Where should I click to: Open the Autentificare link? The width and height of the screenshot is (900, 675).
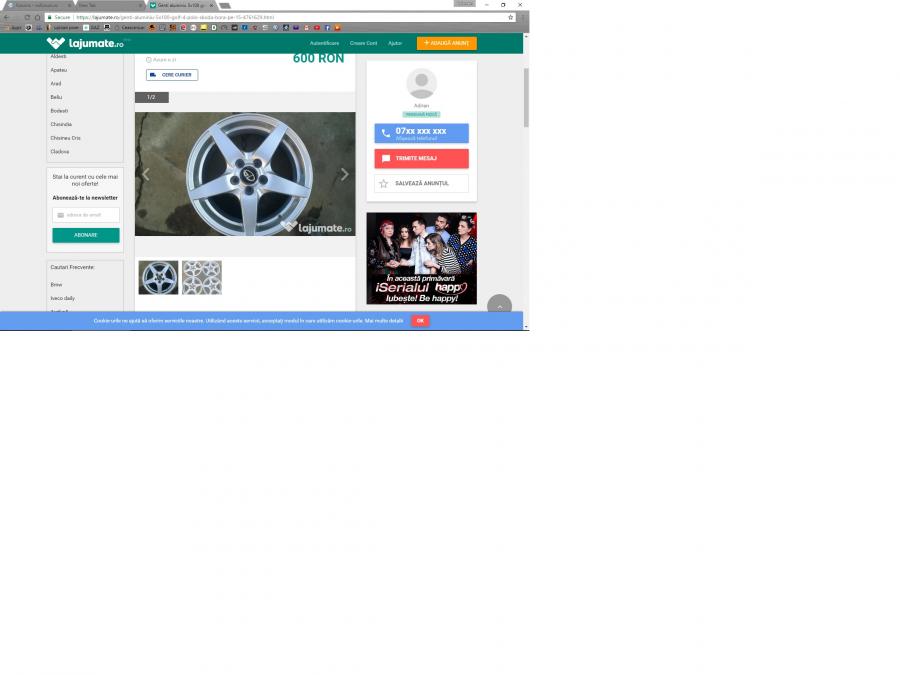(324, 43)
